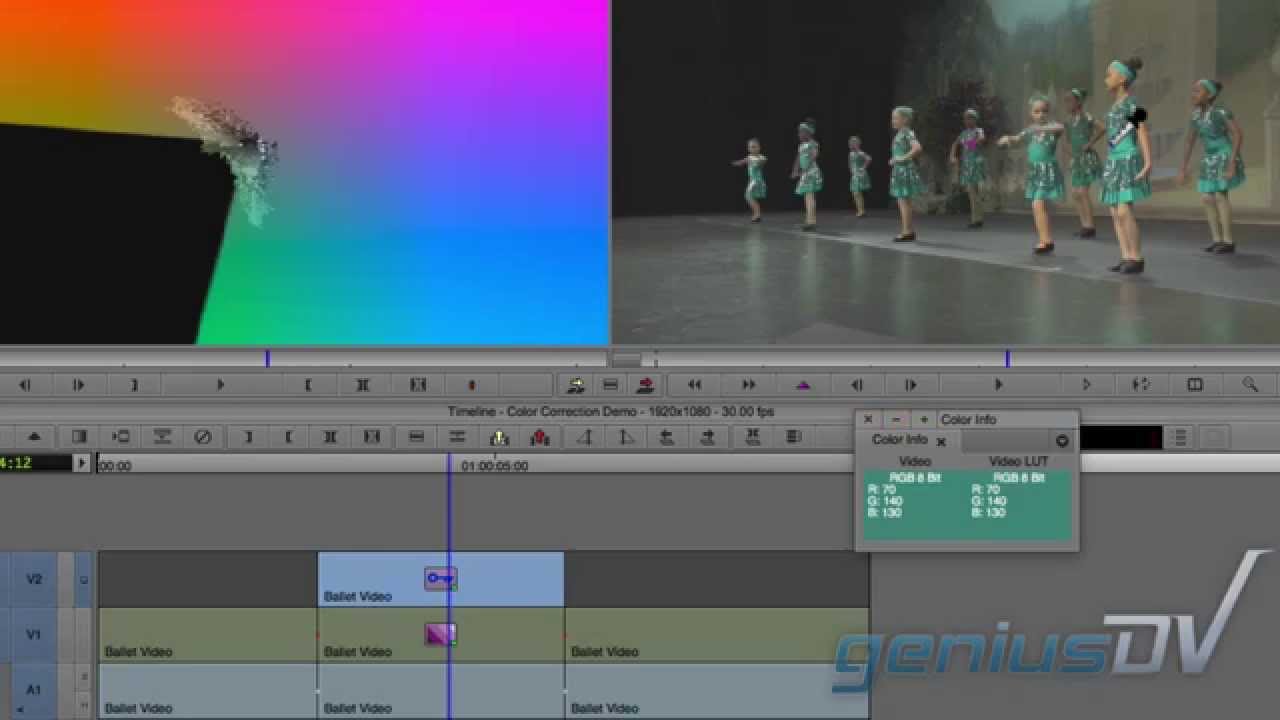Click the 'G: 140' value under Video

[x=884, y=501]
